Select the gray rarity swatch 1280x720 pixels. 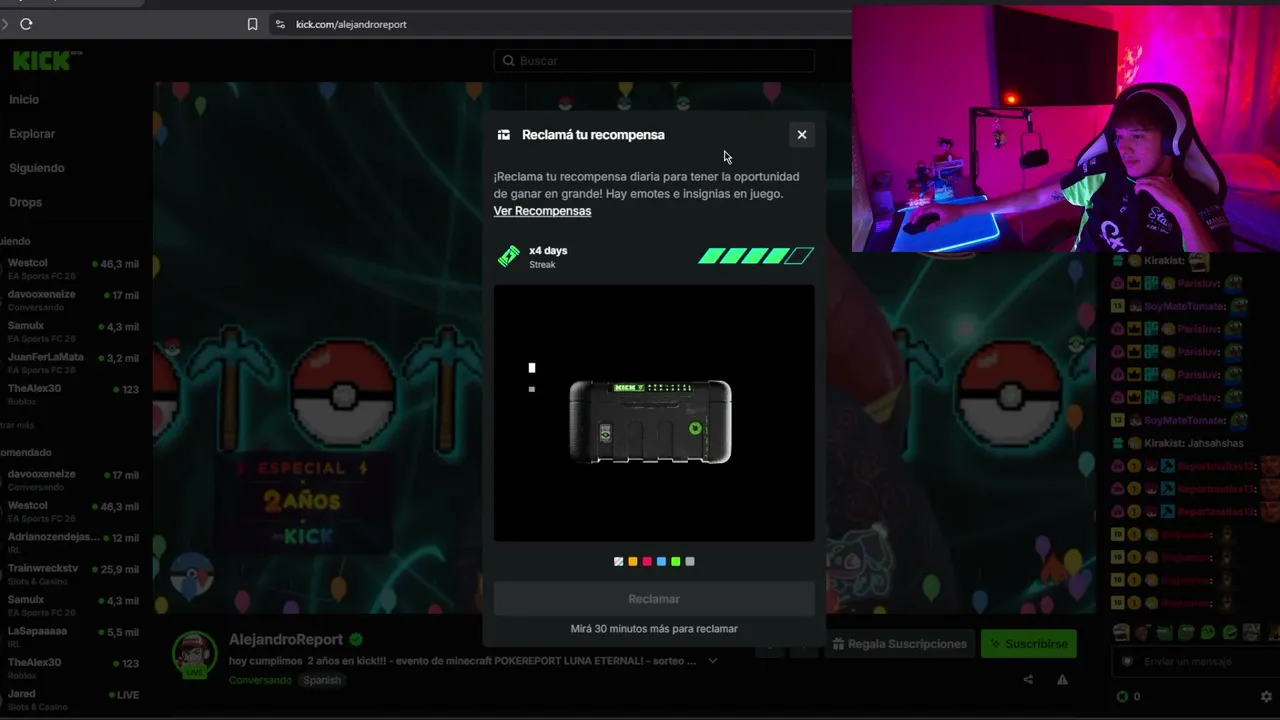click(690, 562)
